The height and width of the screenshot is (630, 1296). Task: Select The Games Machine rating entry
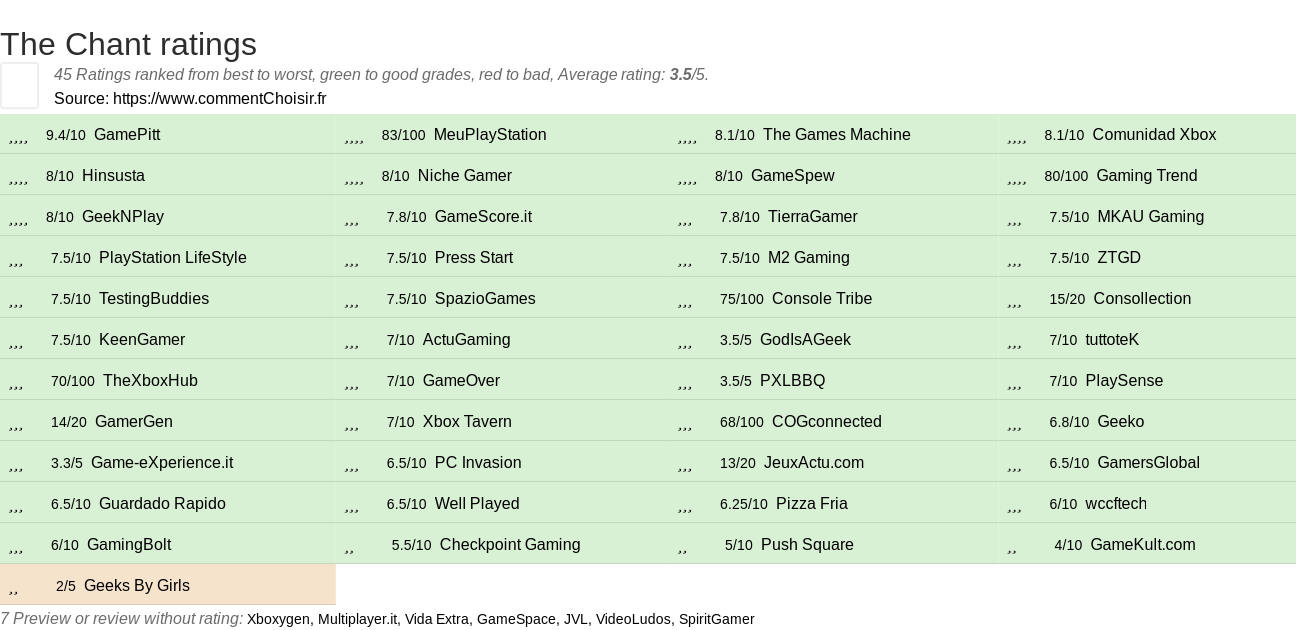[x=834, y=134]
